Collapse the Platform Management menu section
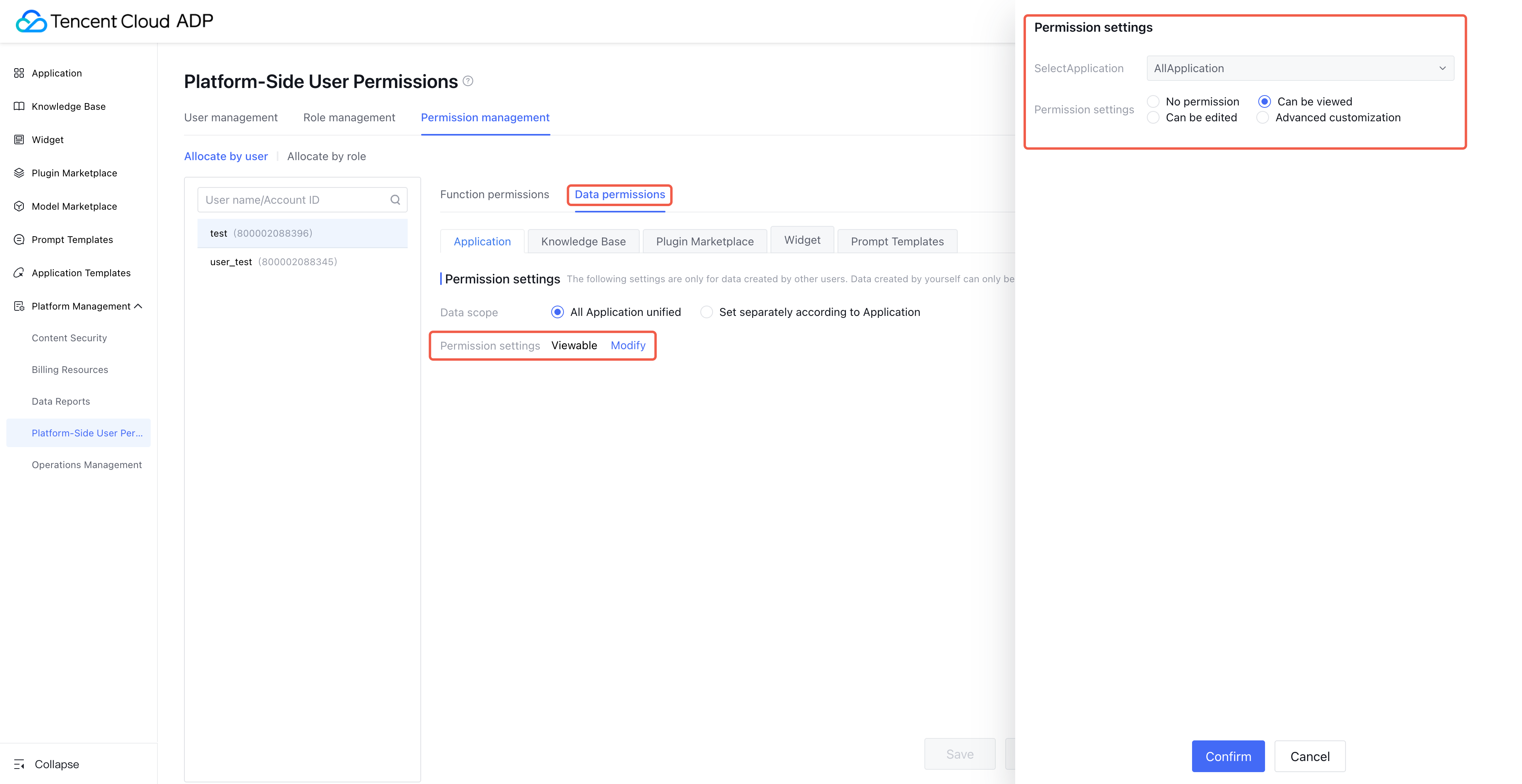The height and width of the screenshot is (784, 1522). coord(138,306)
